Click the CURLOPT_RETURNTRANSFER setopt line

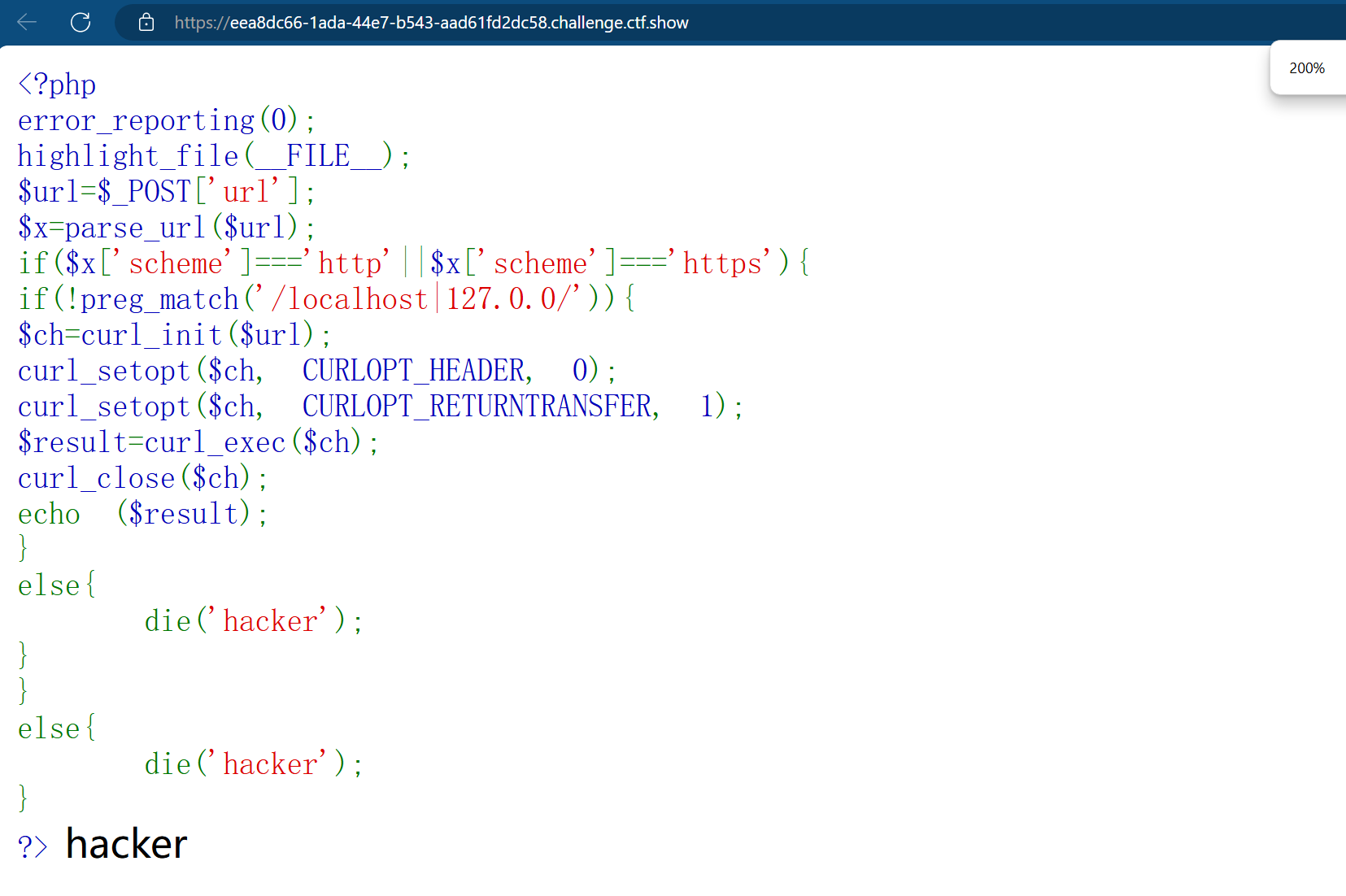pos(381,407)
